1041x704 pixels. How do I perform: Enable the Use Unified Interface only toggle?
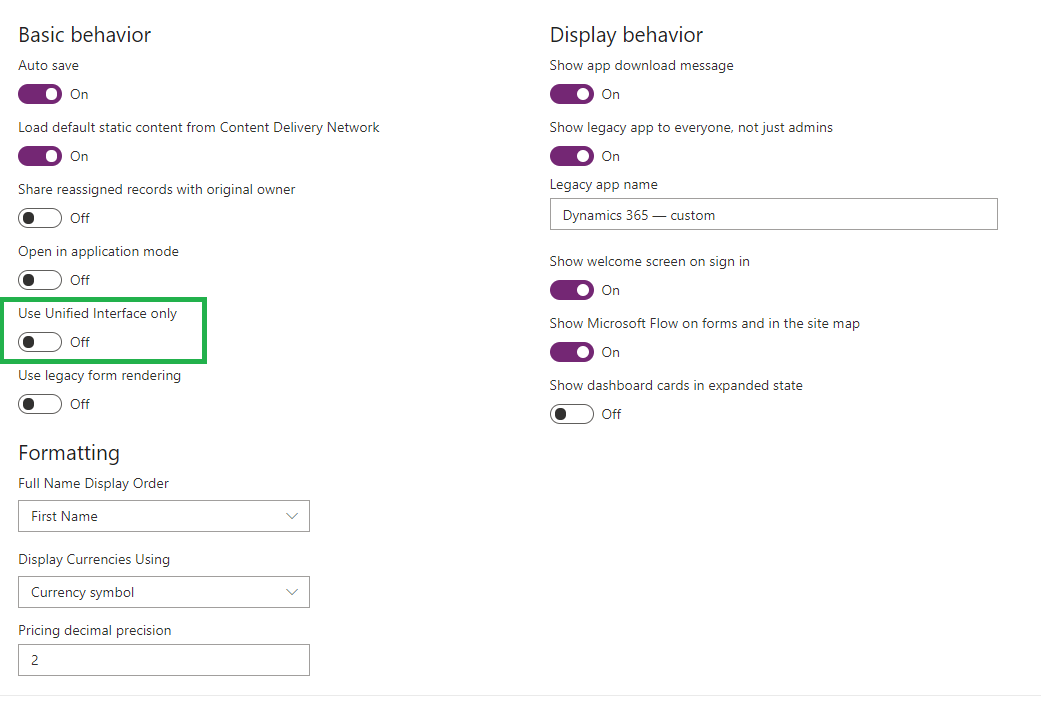[x=40, y=342]
